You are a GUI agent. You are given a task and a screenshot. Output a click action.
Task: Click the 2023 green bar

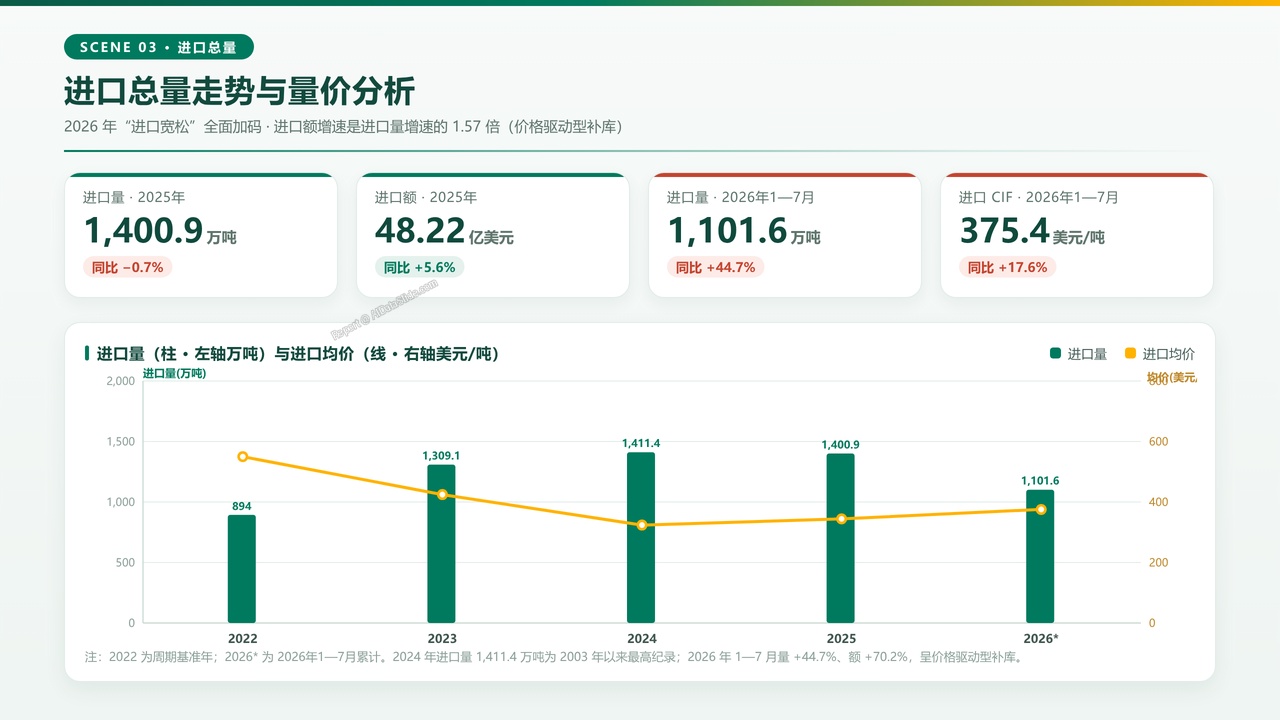coord(441,544)
